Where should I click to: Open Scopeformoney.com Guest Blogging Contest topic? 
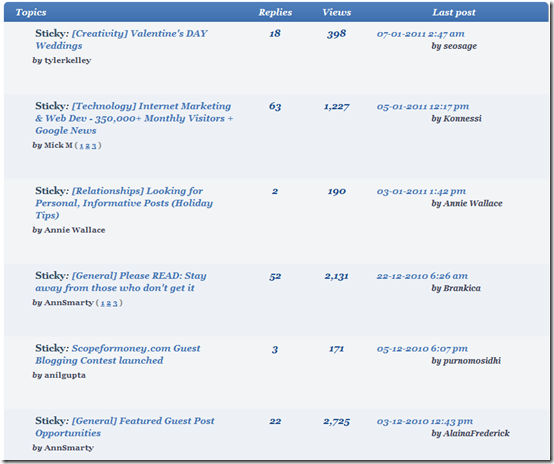coord(118,354)
